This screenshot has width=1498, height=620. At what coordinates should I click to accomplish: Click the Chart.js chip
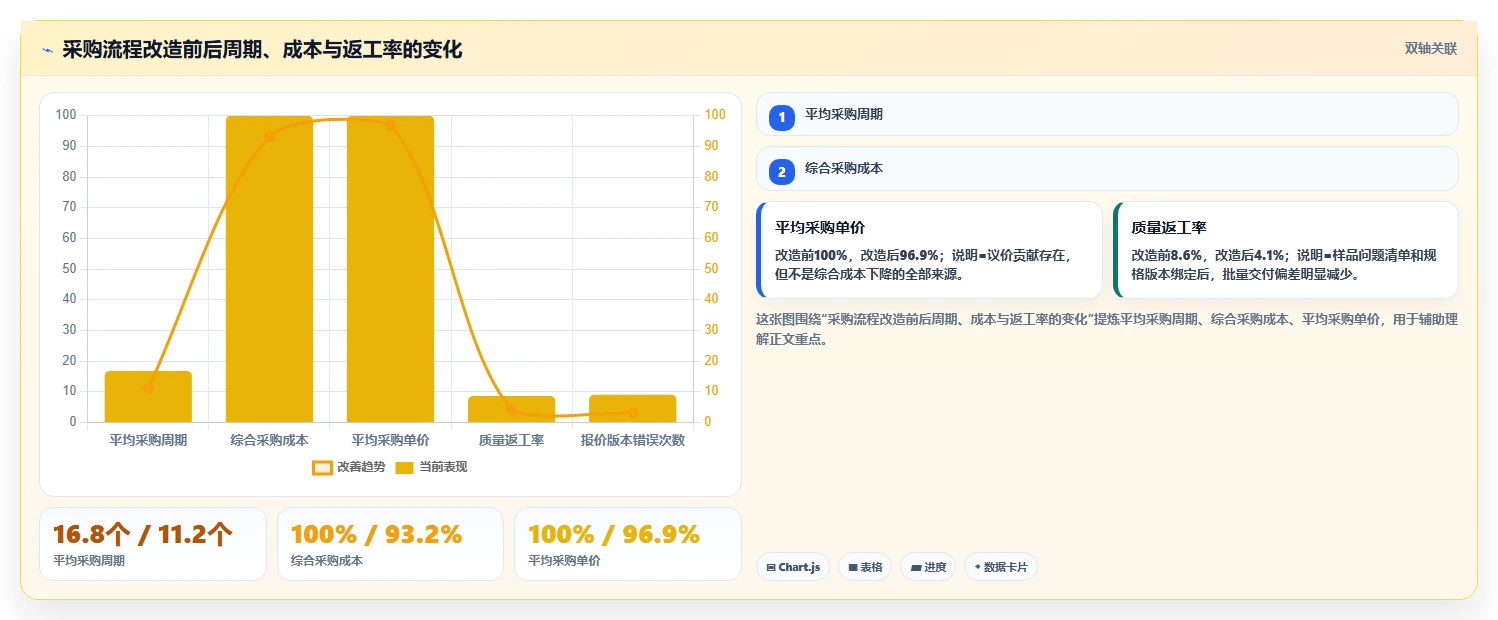(793, 567)
